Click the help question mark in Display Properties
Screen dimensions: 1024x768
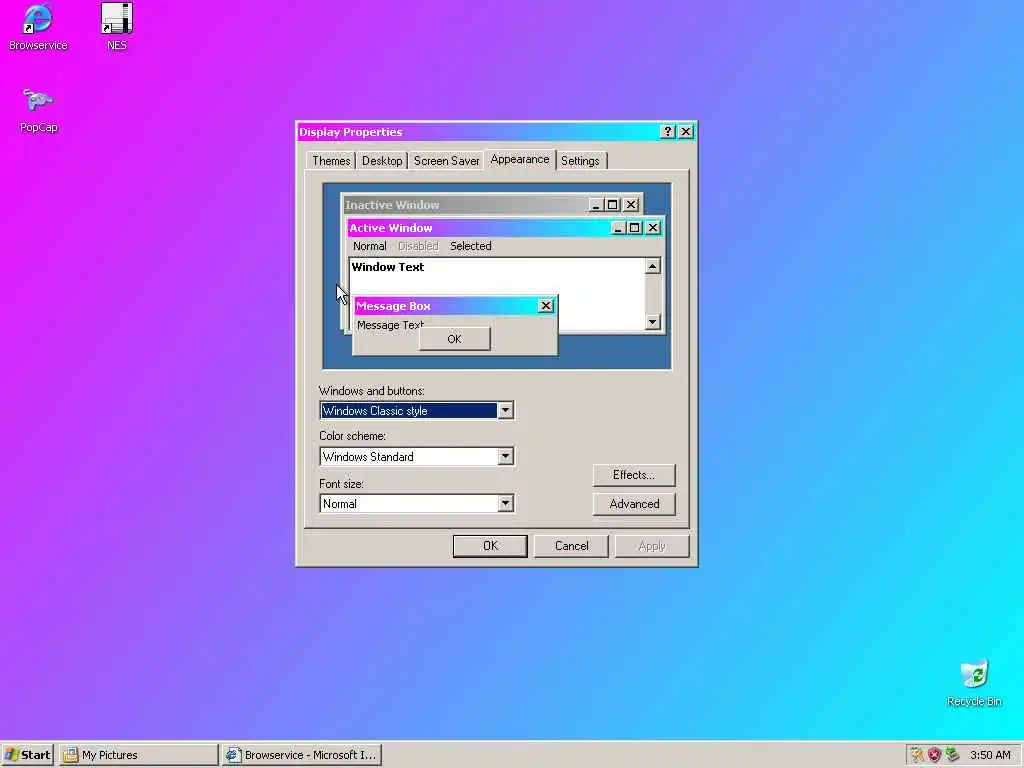[x=667, y=131]
